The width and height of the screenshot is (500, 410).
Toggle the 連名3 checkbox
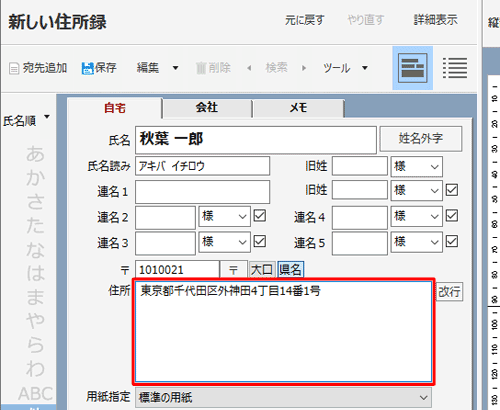(x=260, y=241)
